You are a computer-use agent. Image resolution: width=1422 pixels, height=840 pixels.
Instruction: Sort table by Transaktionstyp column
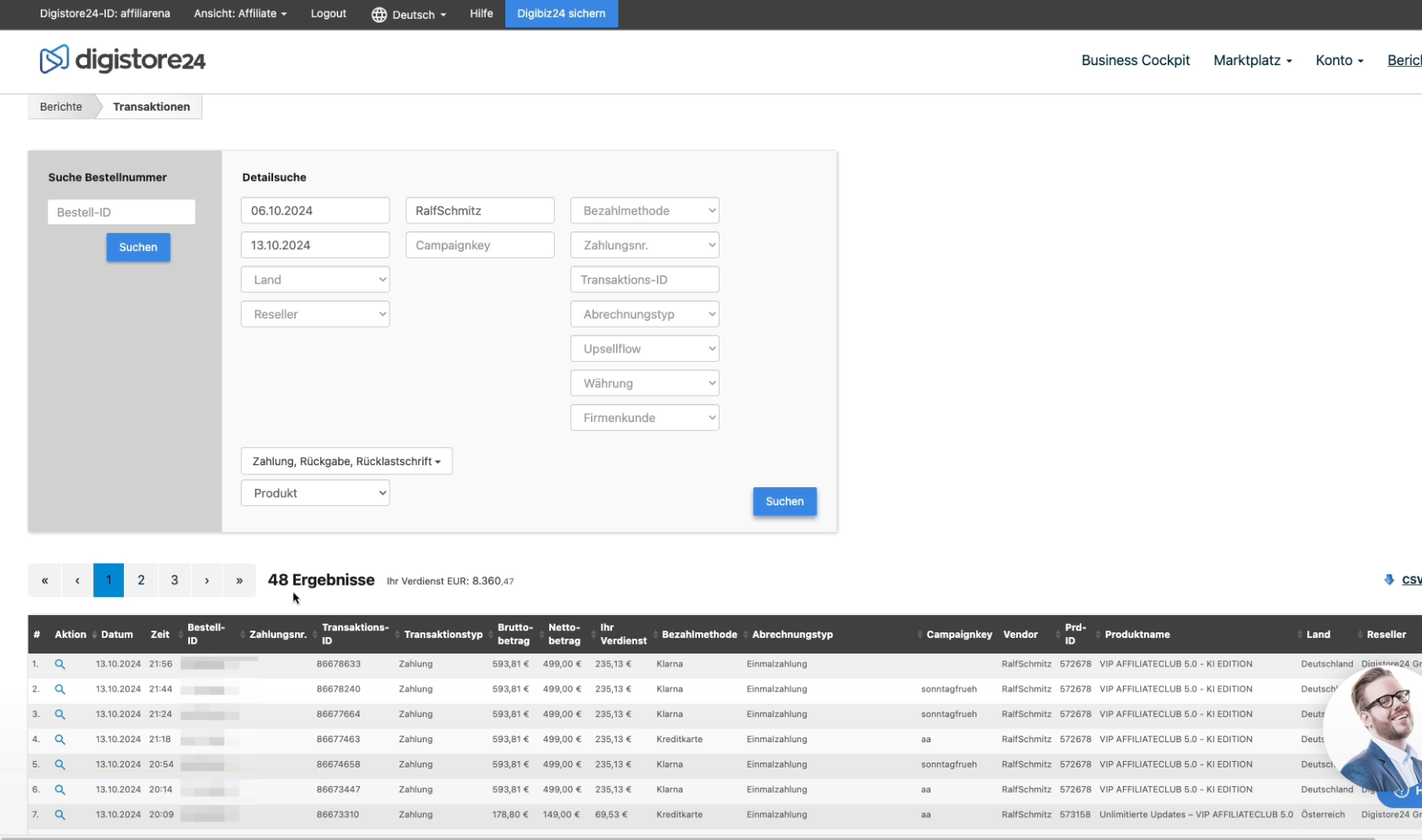[443, 635]
